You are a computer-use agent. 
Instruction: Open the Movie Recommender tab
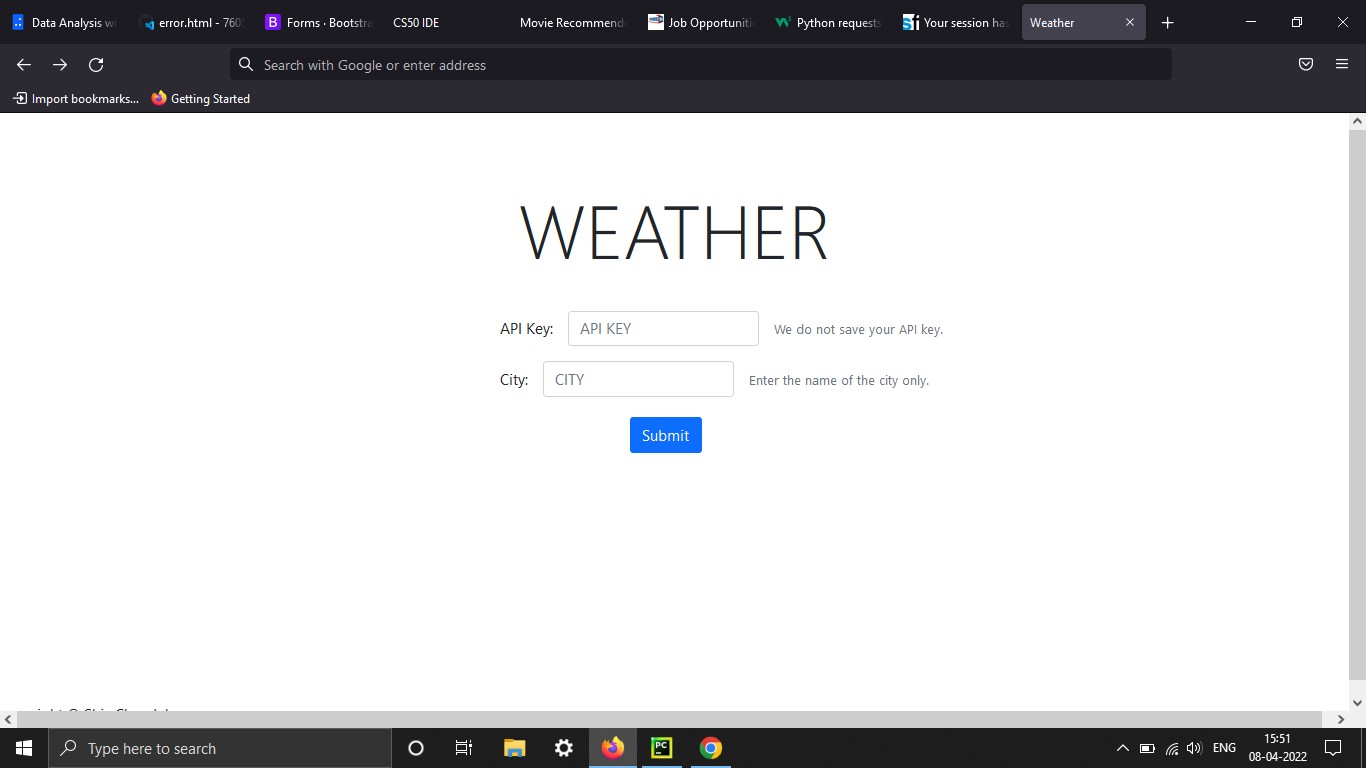[x=572, y=22]
